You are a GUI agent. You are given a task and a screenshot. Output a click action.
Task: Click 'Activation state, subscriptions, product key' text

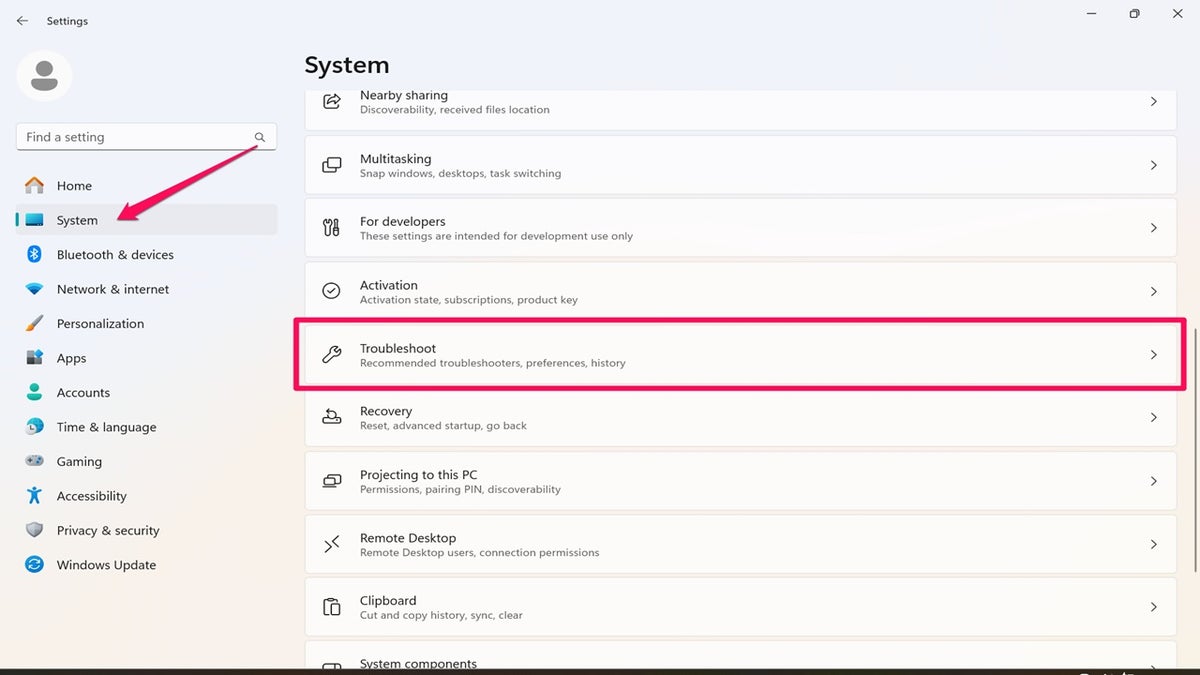[469, 299]
